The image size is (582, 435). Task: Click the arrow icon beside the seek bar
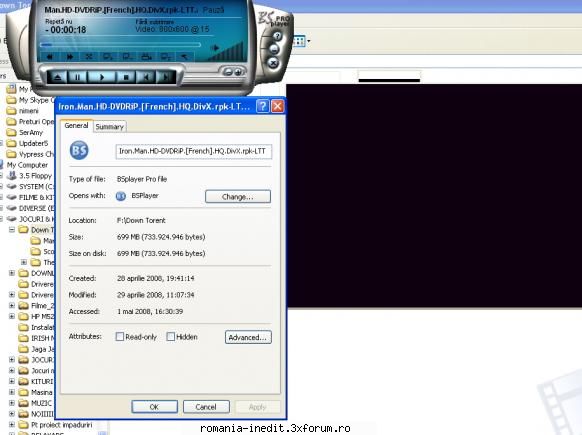click(215, 48)
